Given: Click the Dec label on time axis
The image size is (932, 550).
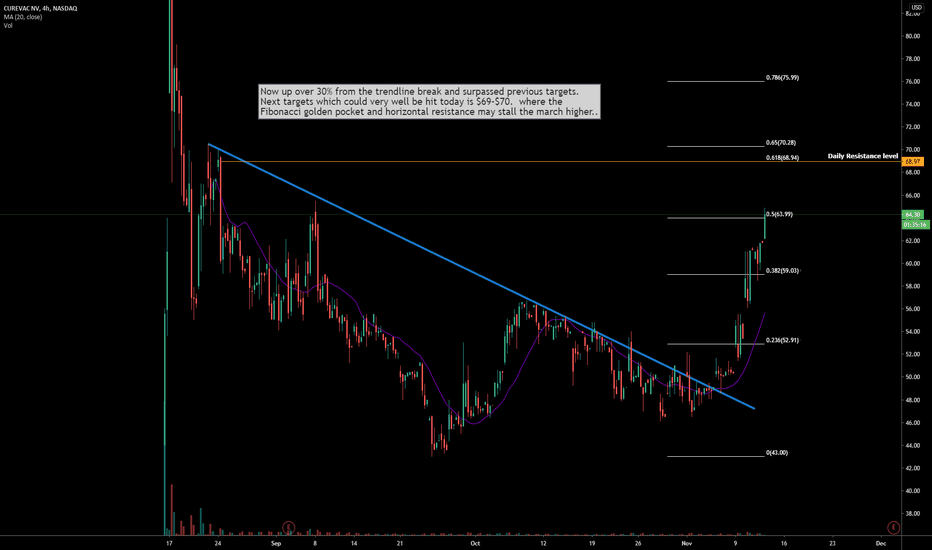Looking at the screenshot, I should pos(880,543).
